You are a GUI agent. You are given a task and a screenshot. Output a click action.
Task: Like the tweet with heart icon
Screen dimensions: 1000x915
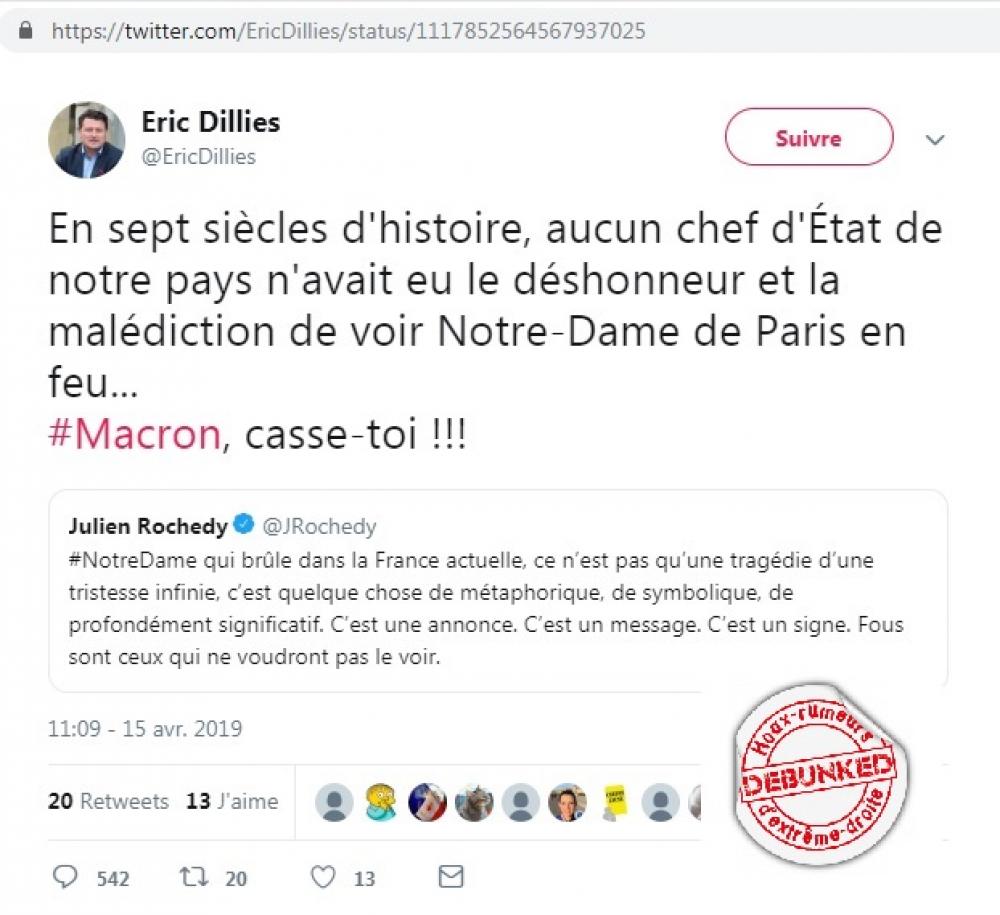click(x=323, y=877)
